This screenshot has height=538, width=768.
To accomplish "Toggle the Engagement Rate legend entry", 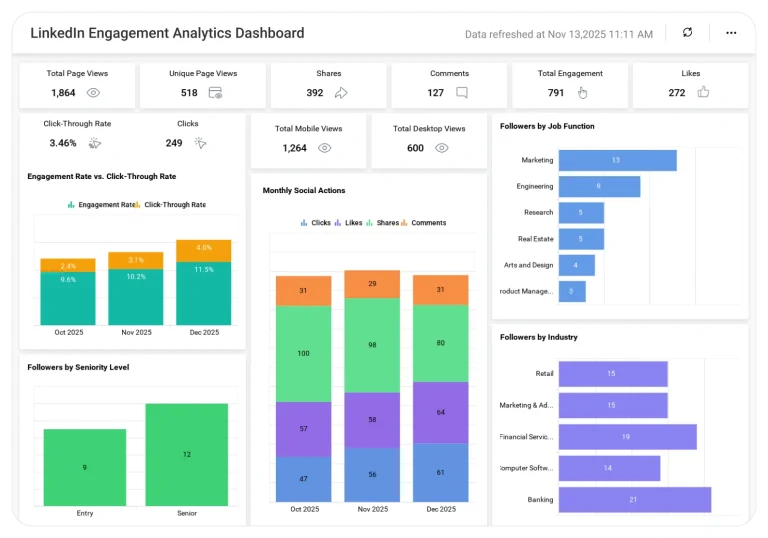I will point(101,205).
